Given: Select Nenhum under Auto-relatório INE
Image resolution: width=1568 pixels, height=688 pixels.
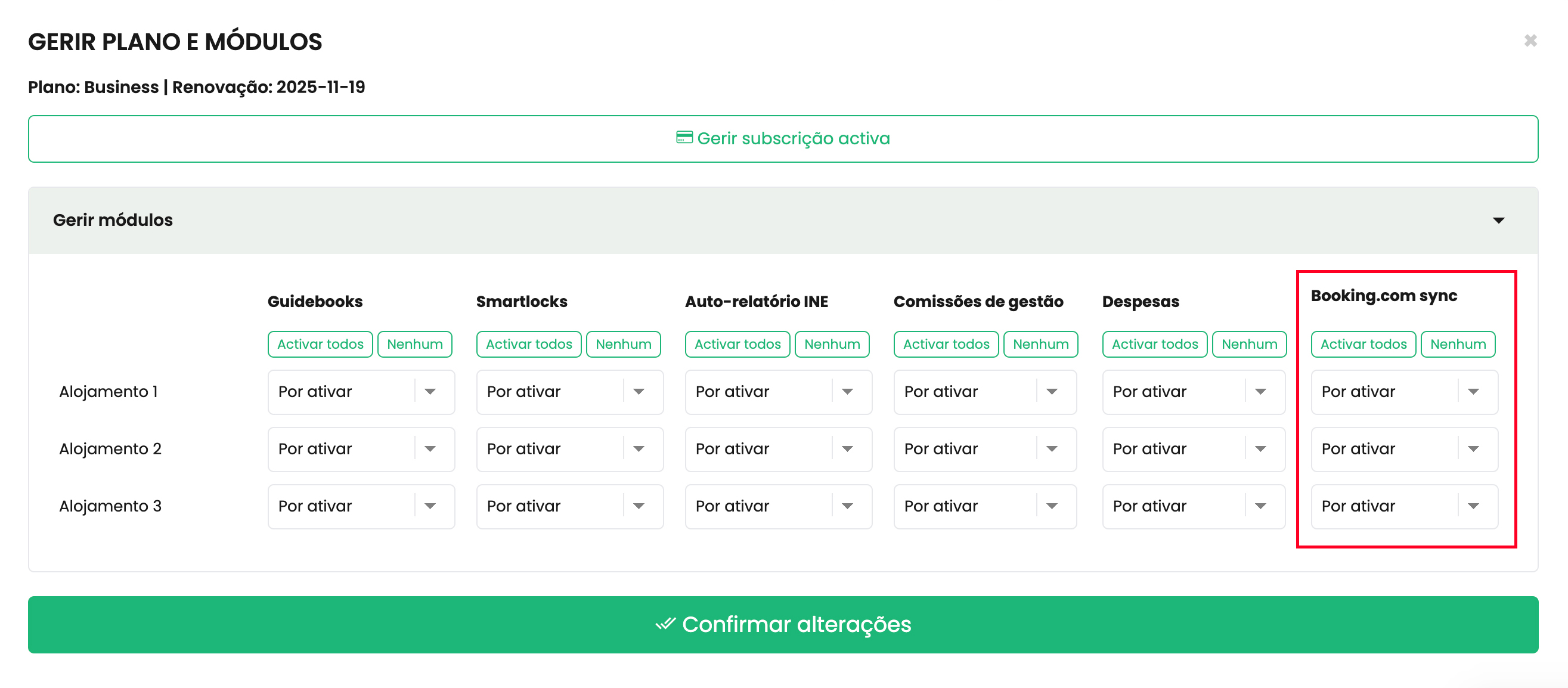Looking at the screenshot, I should pos(832,344).
